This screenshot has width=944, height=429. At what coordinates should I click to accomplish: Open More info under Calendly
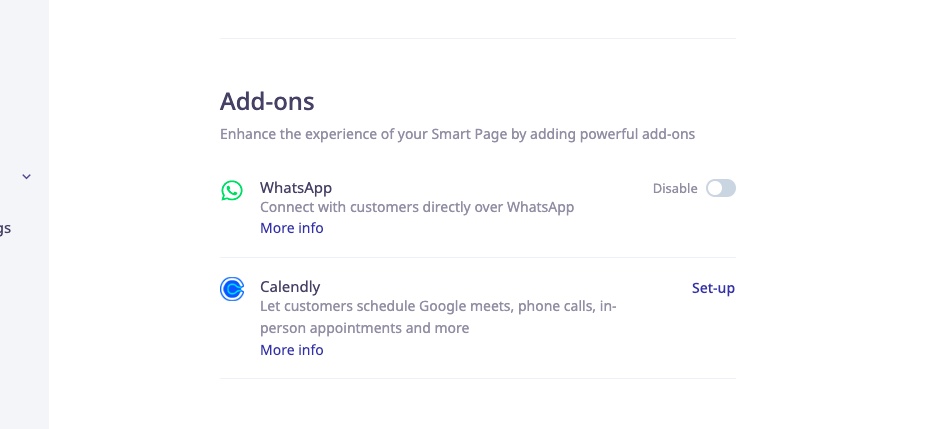(x=291, y=350)
